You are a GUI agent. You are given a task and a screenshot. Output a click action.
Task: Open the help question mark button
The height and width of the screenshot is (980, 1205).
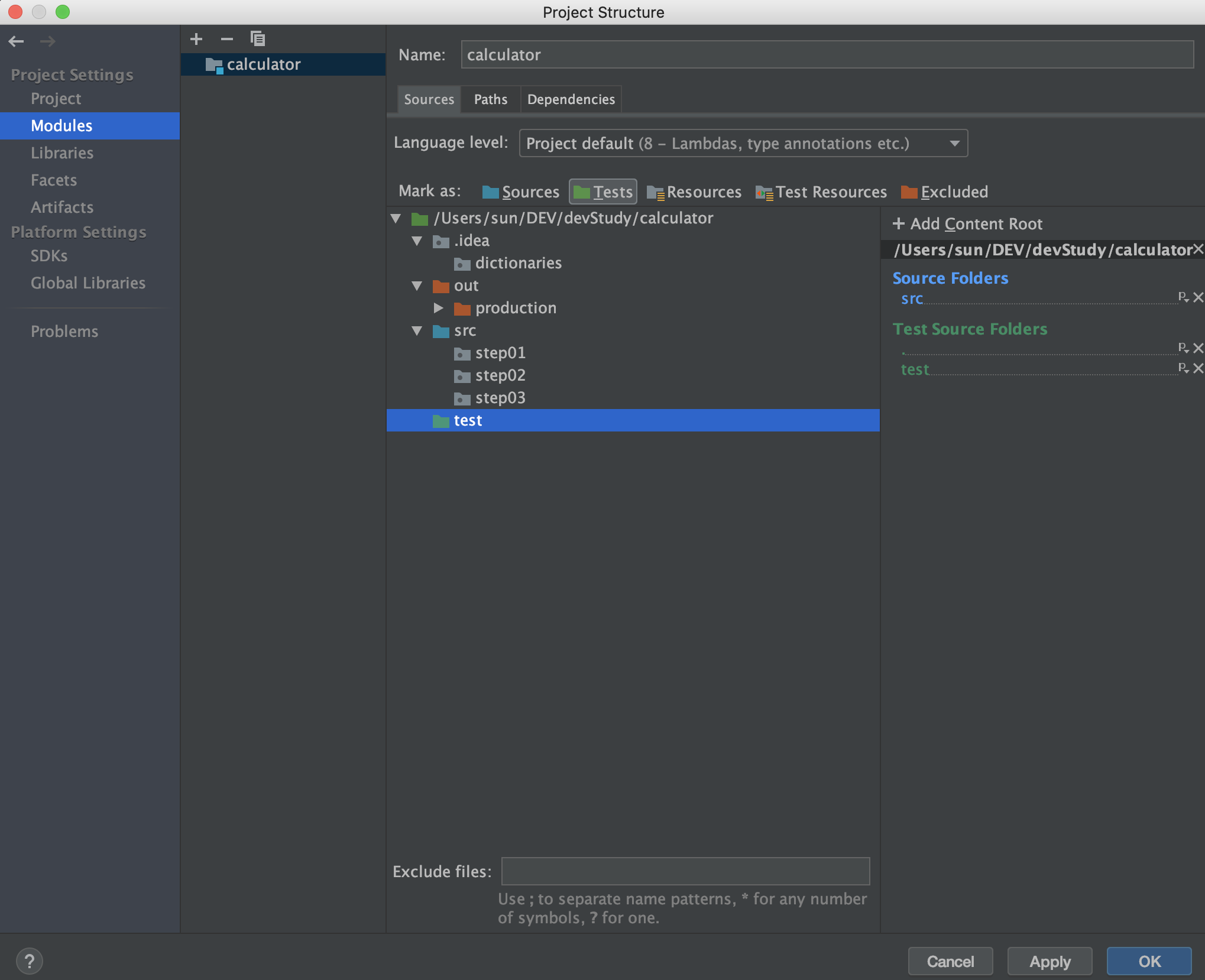[x=29, y=961]
